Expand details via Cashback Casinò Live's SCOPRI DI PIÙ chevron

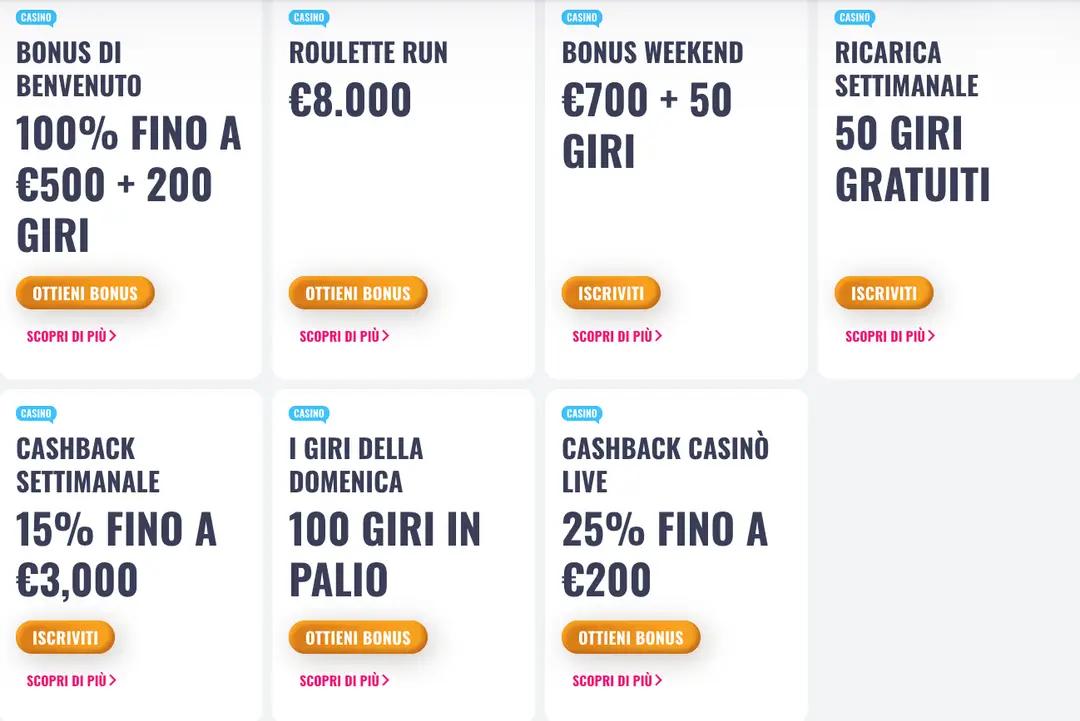pyautogui.click(x=658, y=681)
